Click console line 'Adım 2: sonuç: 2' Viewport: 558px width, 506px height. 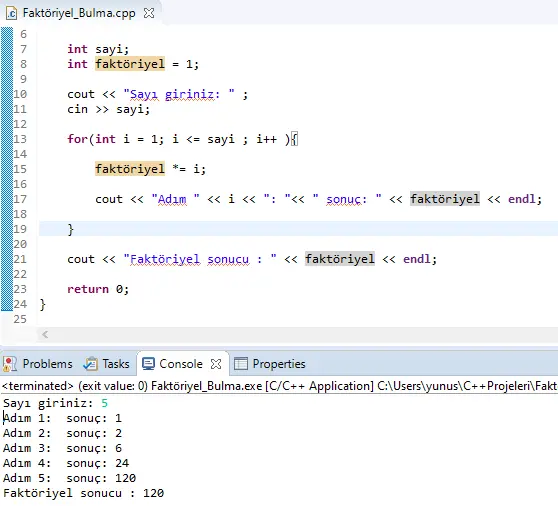point(62,433)
